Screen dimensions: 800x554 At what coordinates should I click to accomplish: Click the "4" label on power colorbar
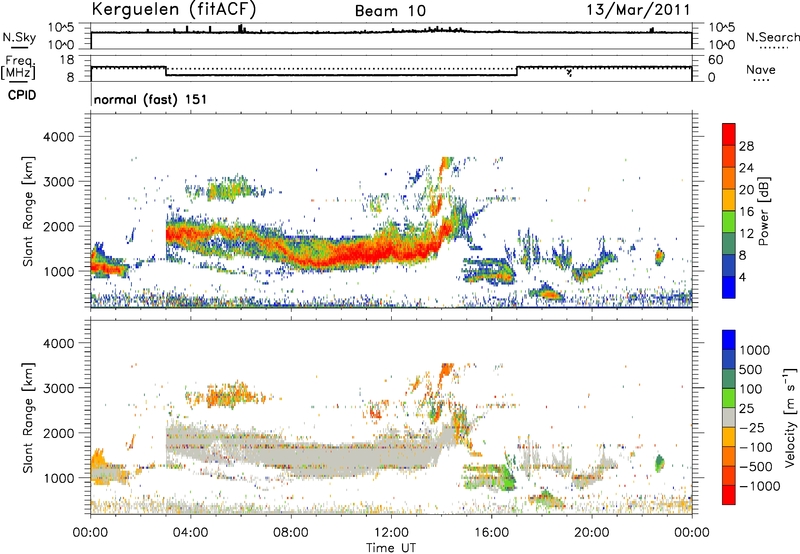(x=742, y=278)
